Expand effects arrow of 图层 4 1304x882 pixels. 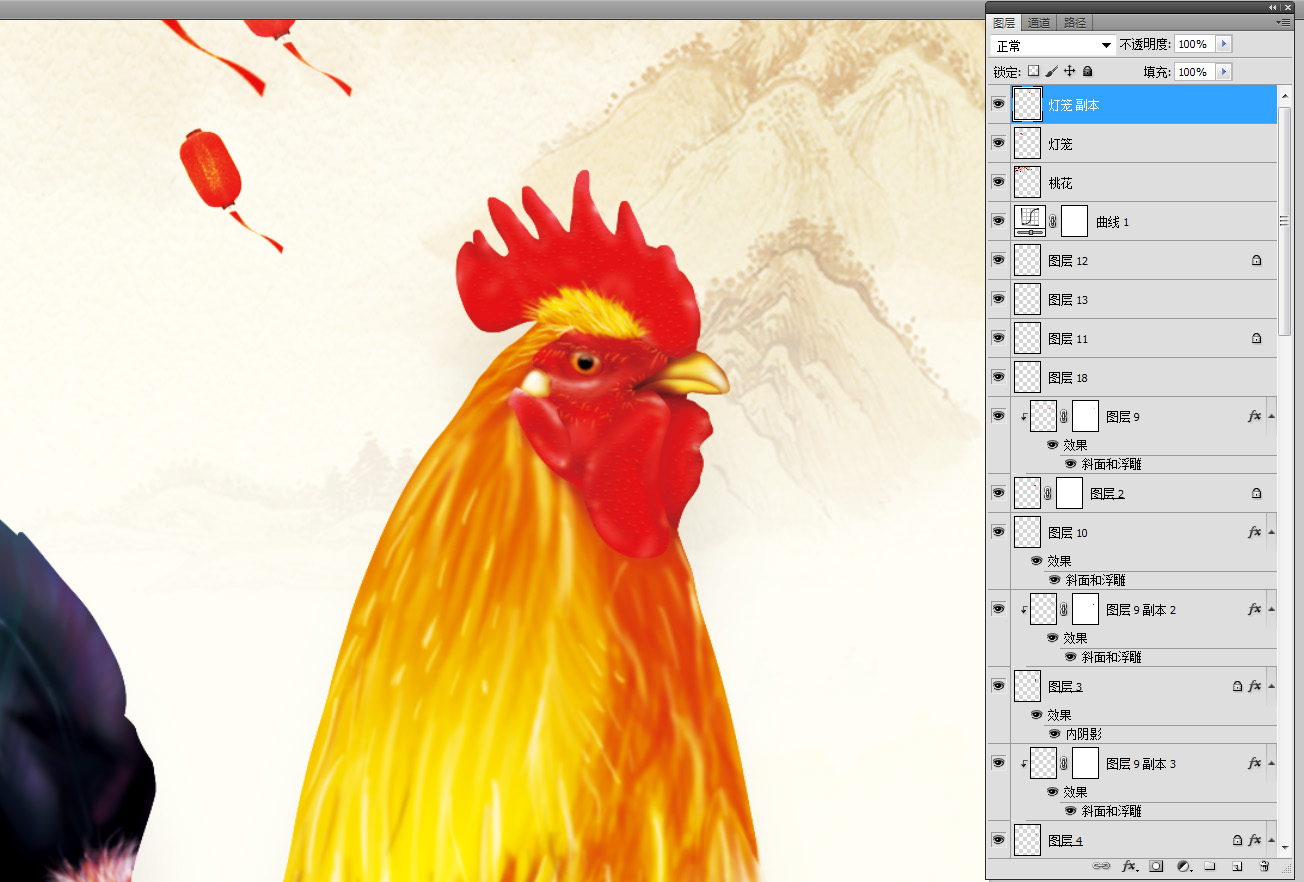(1271, 840)
